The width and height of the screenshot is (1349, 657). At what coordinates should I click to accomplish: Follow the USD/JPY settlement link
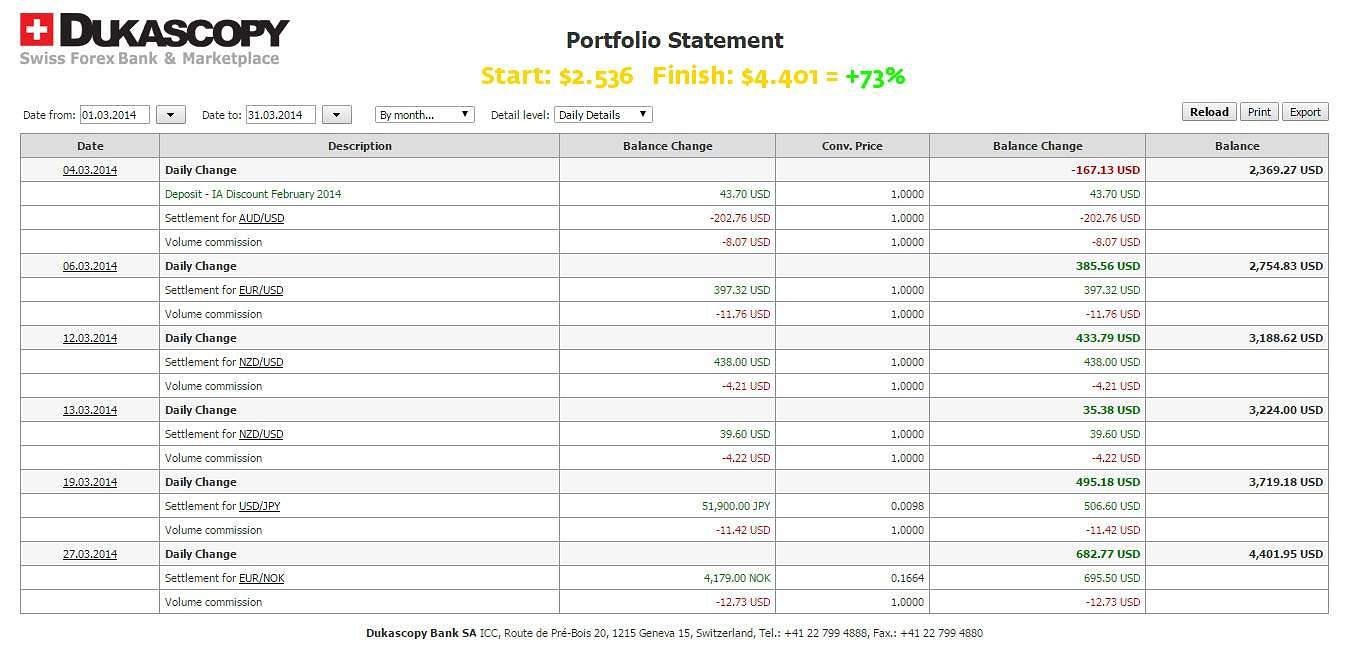pos(260,506)
